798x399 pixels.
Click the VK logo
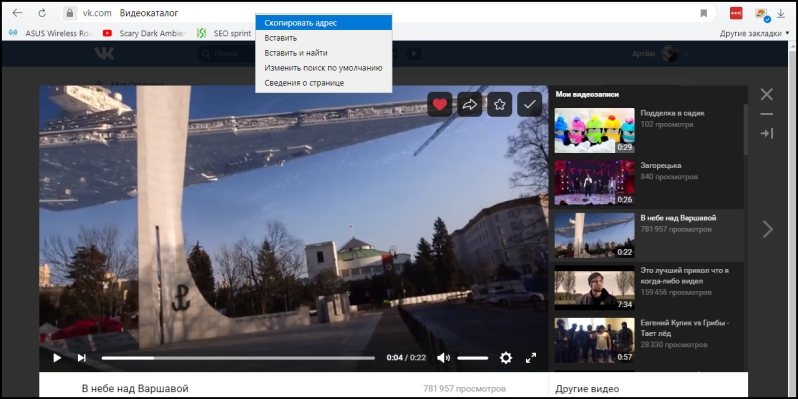click(104, 53)
